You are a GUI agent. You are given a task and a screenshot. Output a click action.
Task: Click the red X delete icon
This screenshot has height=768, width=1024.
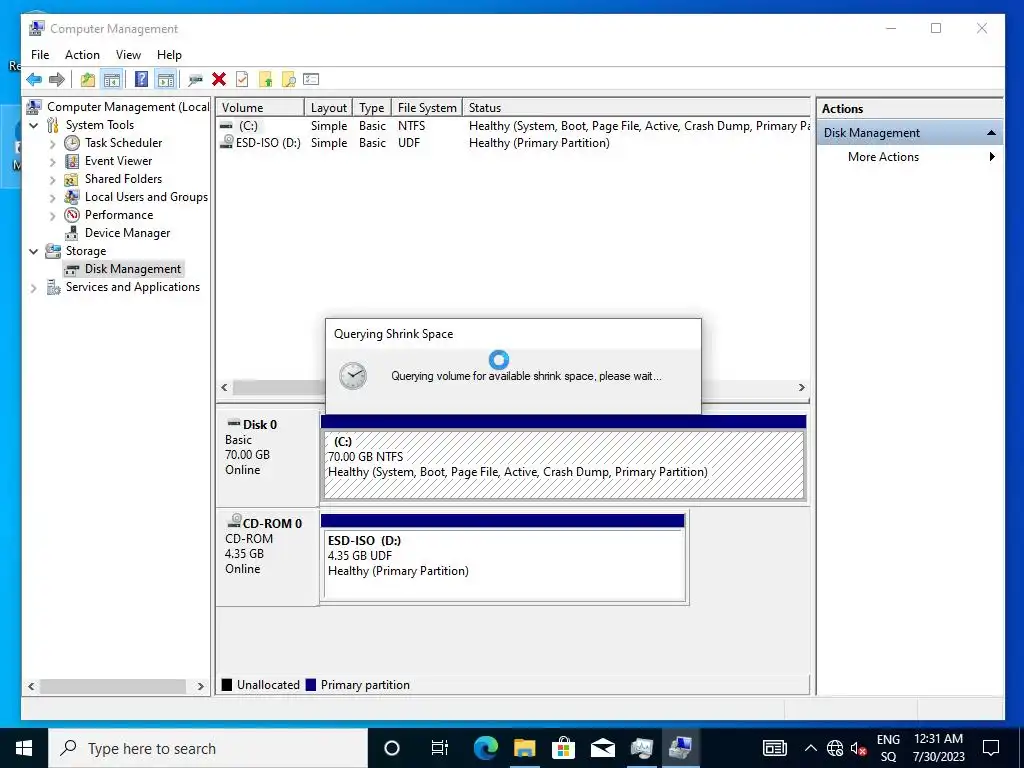tap(219, 80)
